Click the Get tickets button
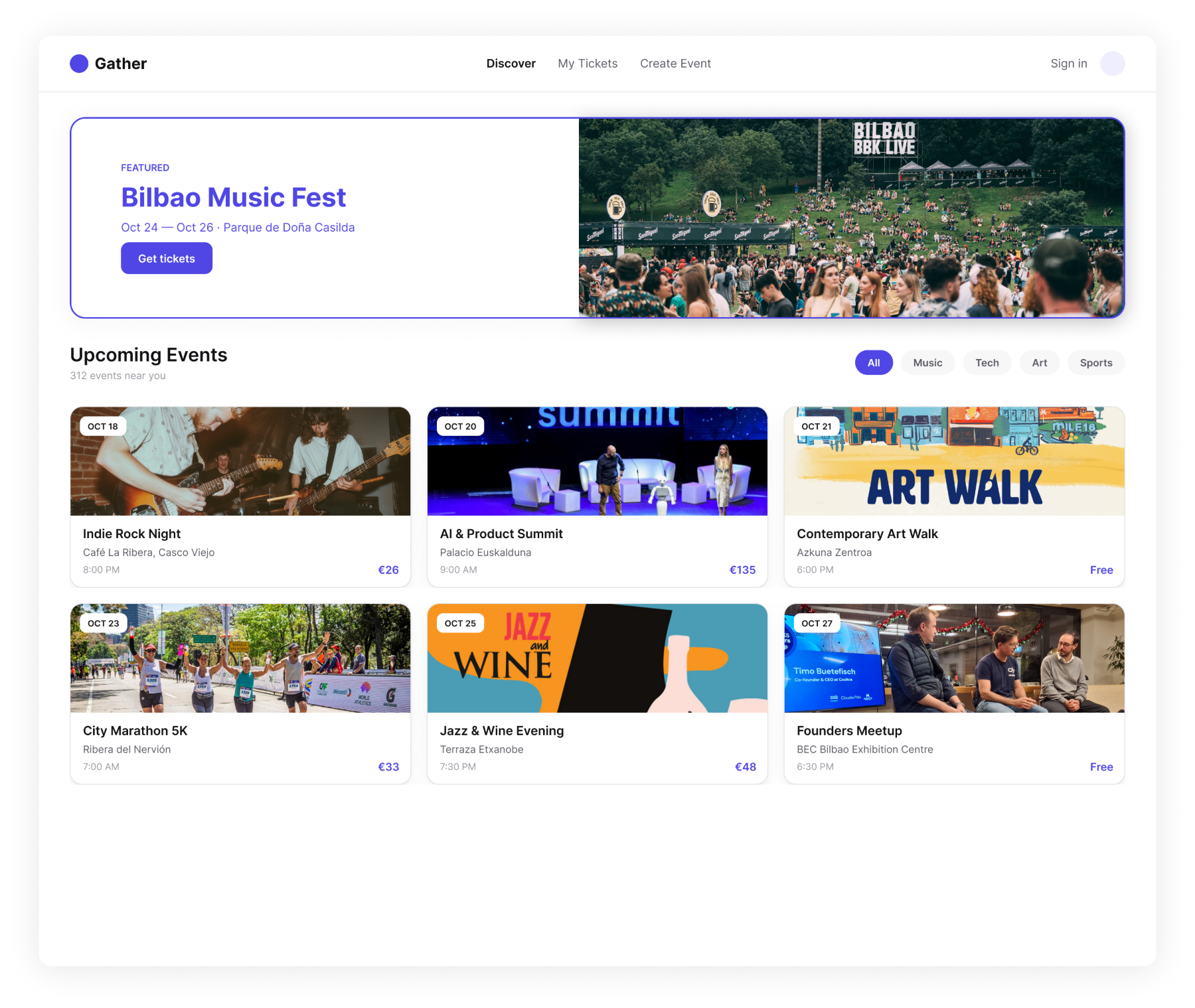 pos(167,258)
